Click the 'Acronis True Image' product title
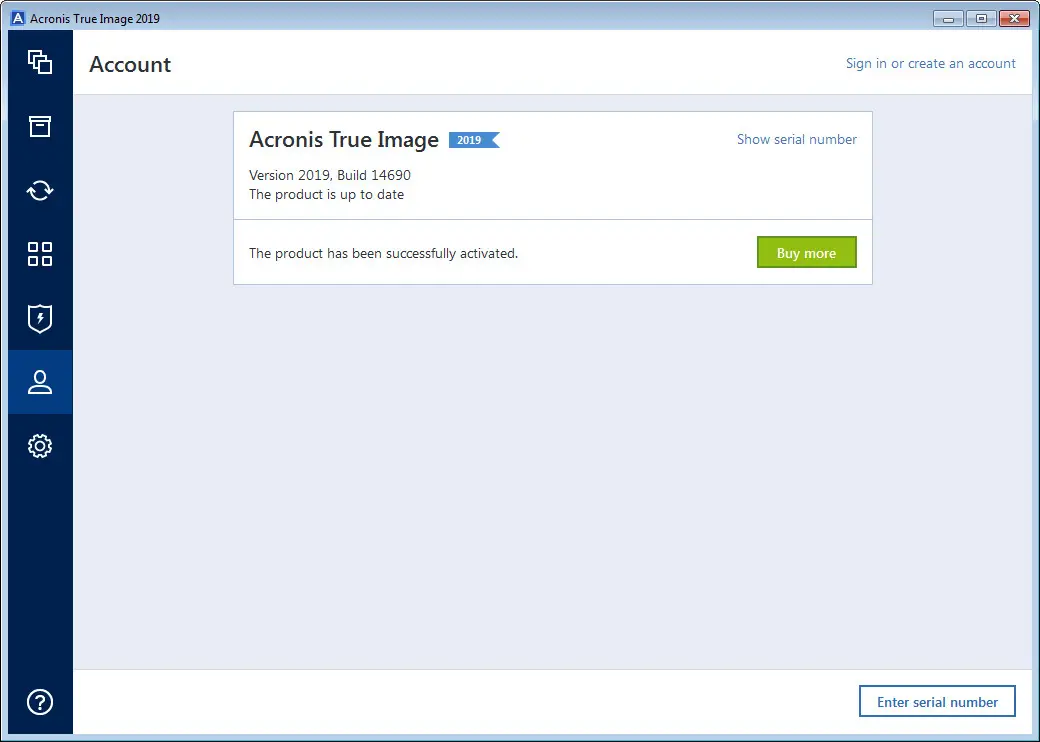 click(344, 140)
